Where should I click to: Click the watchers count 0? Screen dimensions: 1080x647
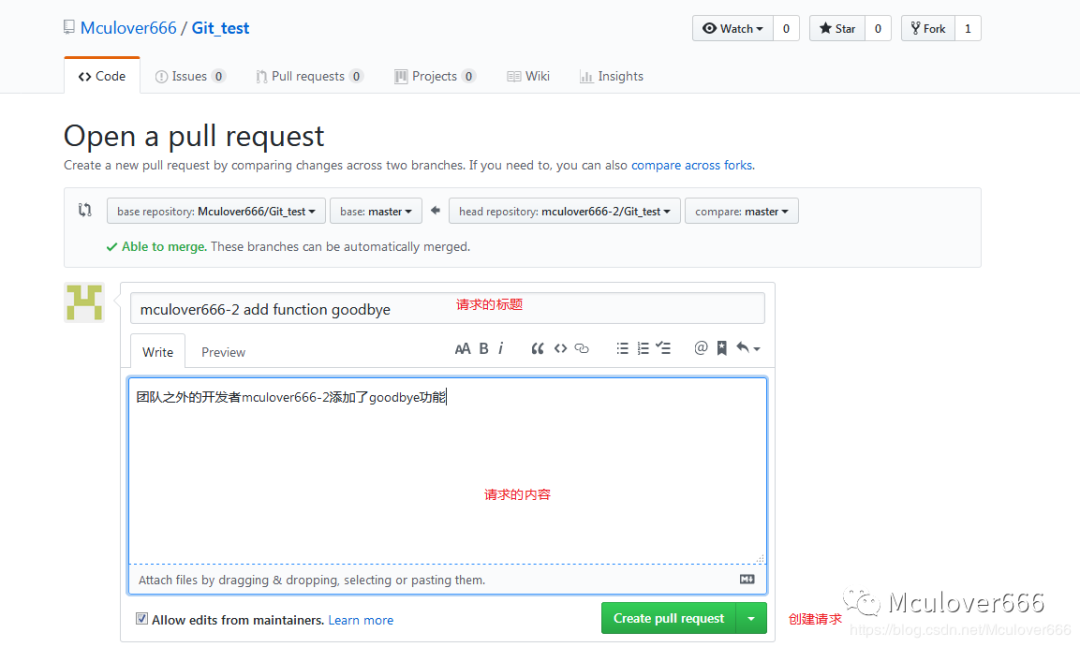[786, 28]
